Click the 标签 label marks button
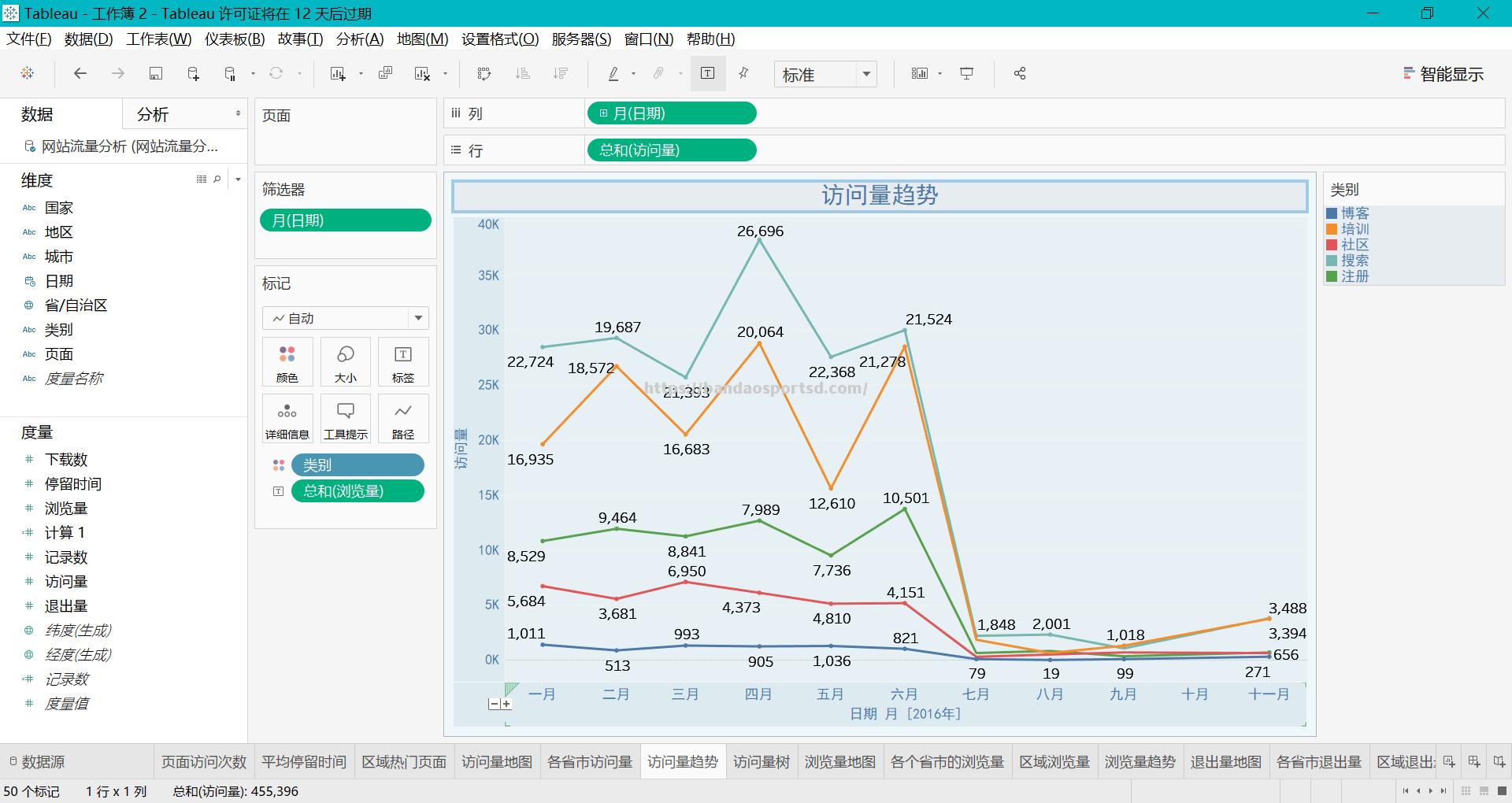Viewport: 1512px width, 803px height. tap(403, 362)
